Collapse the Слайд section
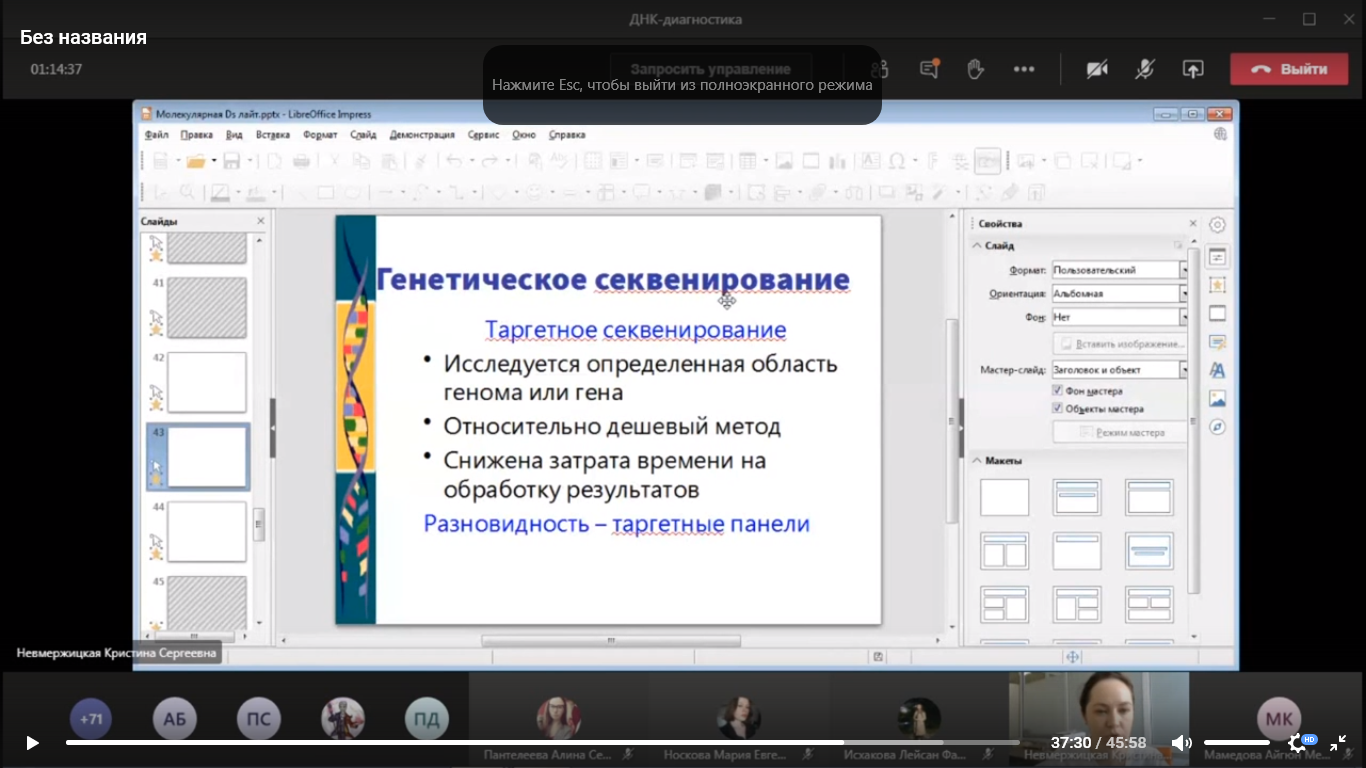 [977, 245]
